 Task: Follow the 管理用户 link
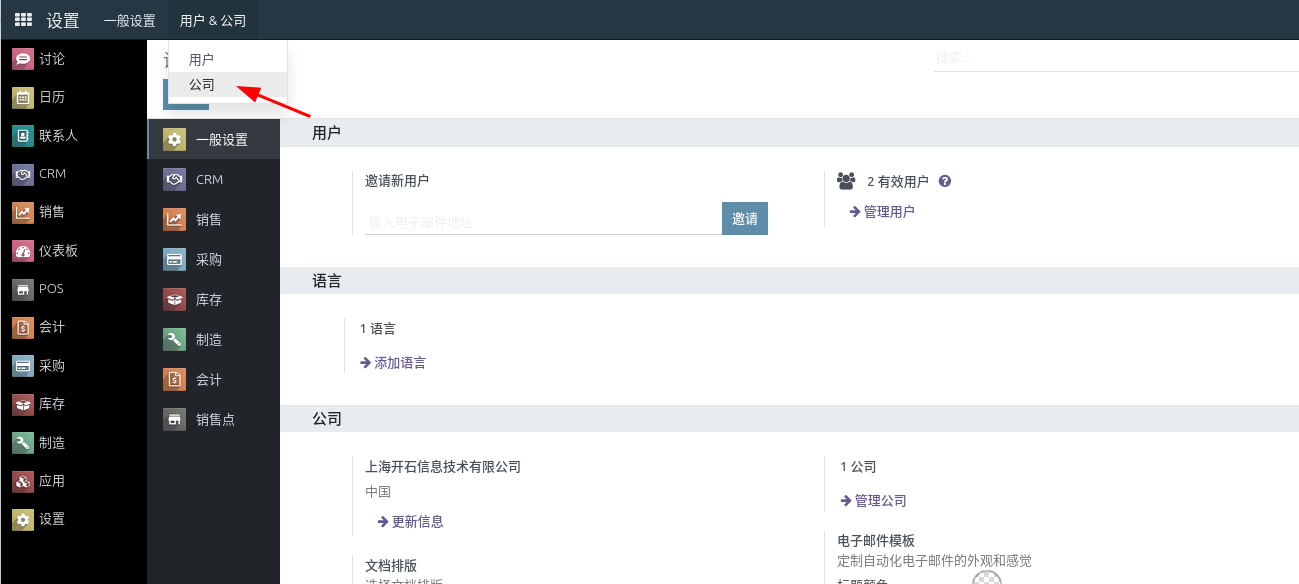(882, 212)
